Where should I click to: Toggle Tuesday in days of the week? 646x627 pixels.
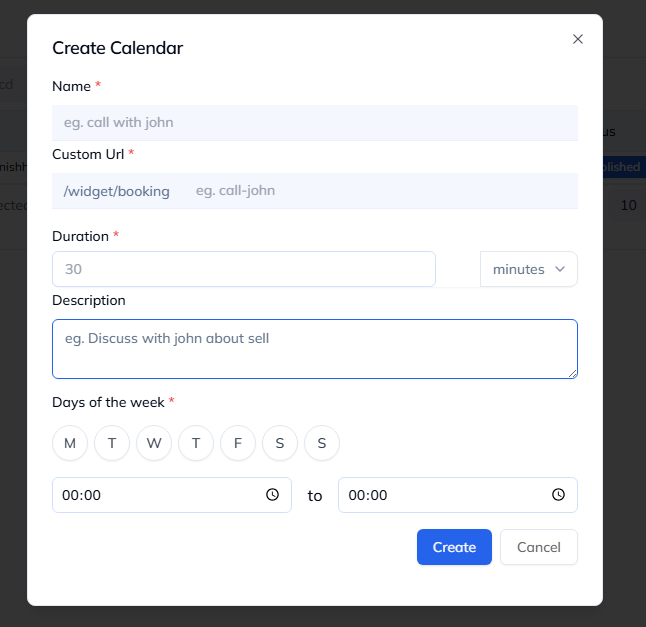click(x=112, y=443)
